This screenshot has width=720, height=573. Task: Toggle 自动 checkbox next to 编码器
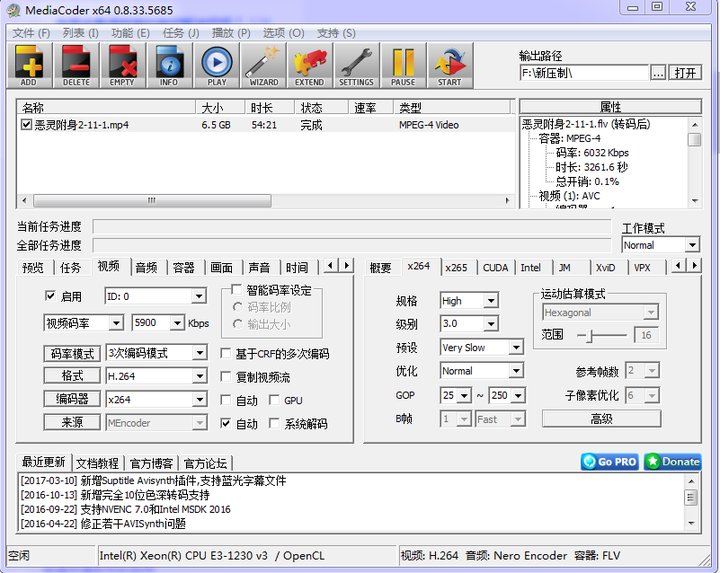coord(225,400)
